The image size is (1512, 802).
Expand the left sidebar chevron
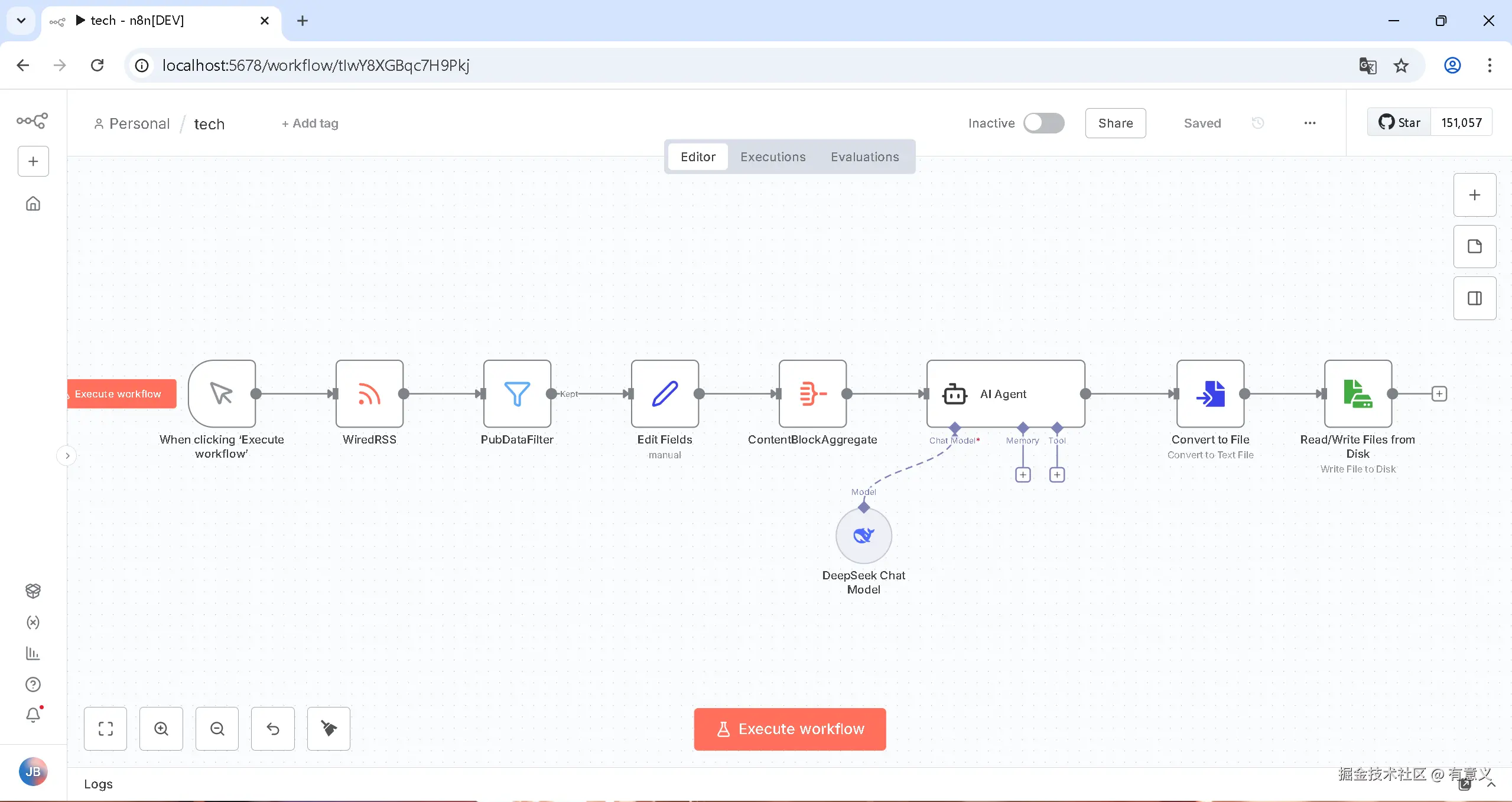click(67, 455)
